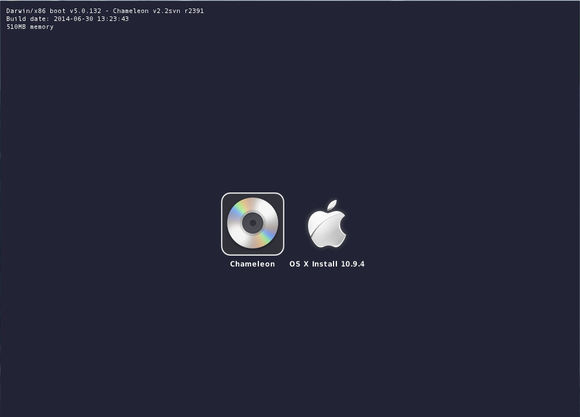Choose the Apple logo boot entry

[327, 224]
